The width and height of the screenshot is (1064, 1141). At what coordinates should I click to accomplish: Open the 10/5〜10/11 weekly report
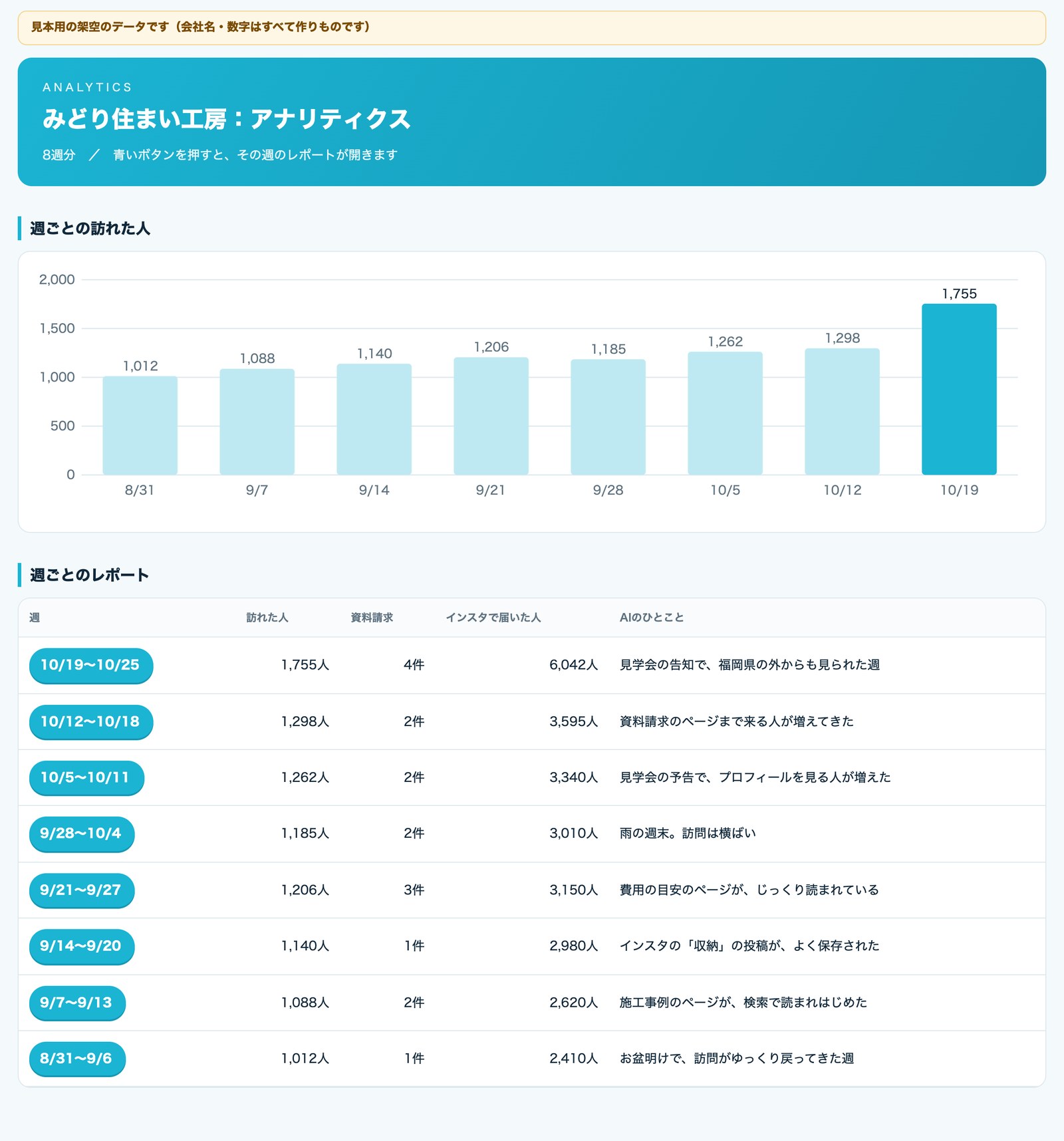[86, 777]
